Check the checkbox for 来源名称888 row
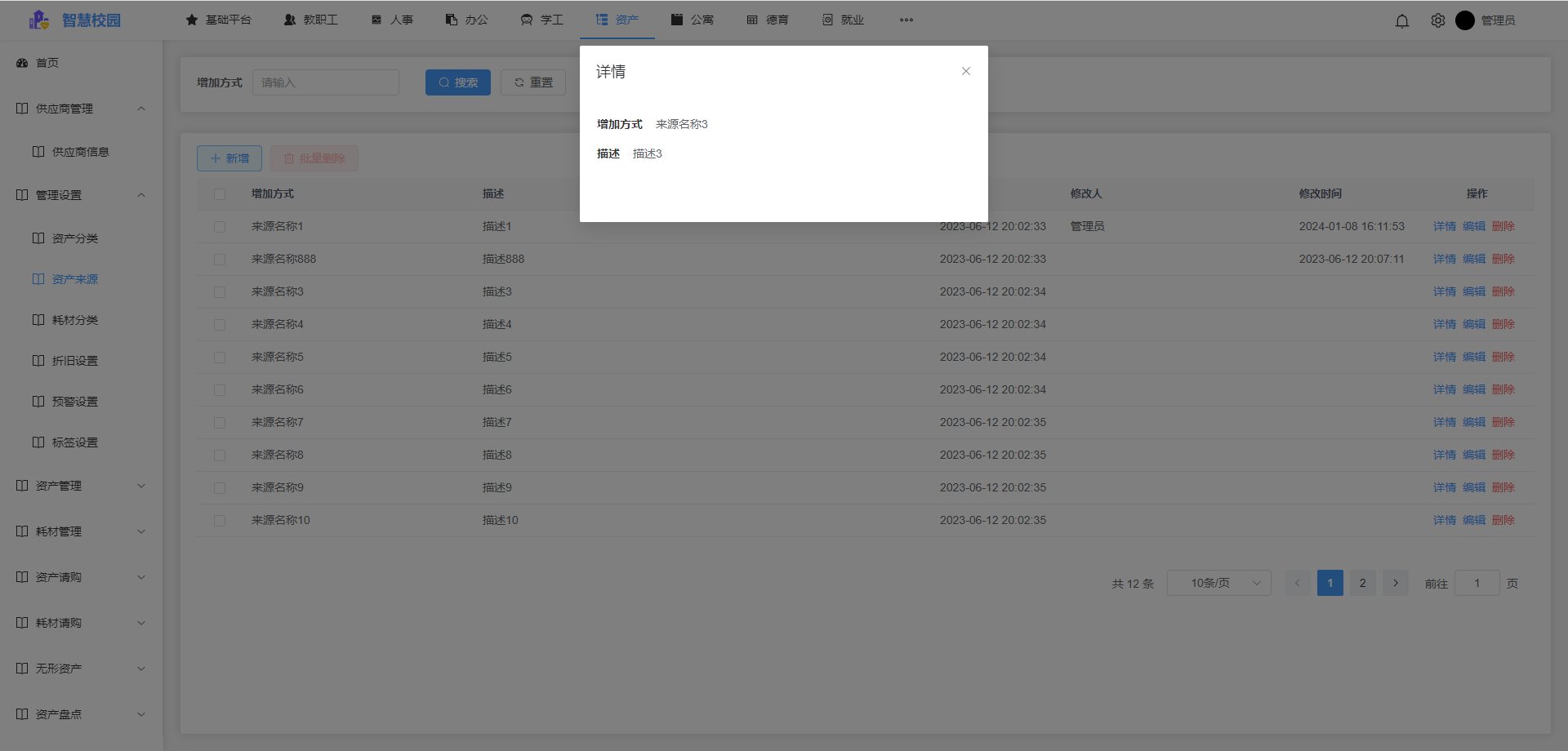Viewport: 1568px width, 751px height. click(219, 259)
